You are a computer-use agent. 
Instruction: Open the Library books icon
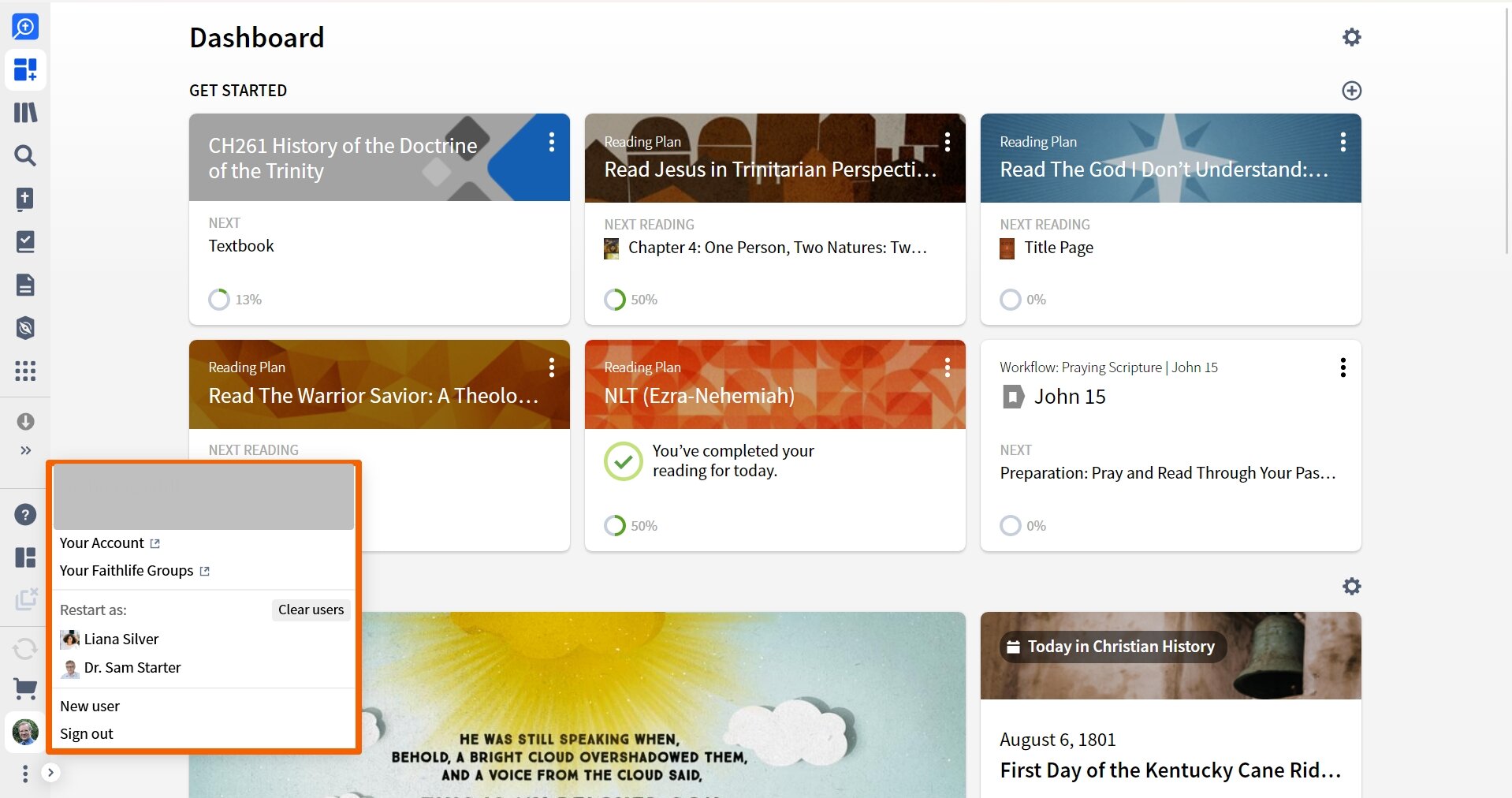(25, 113)
